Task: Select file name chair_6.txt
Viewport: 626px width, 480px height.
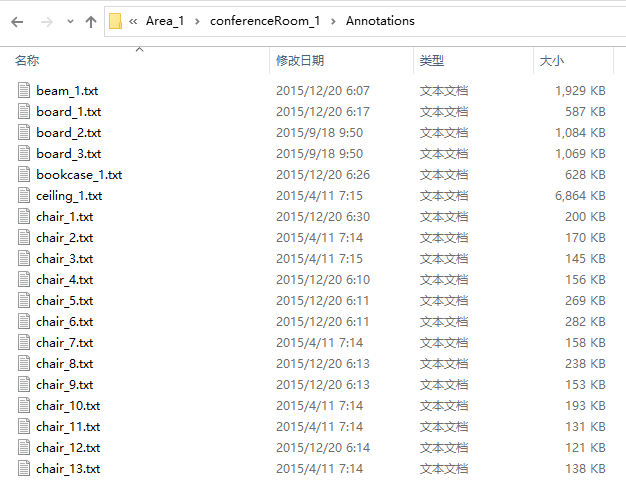Action: pyautogui.click(x=65, y=322)
